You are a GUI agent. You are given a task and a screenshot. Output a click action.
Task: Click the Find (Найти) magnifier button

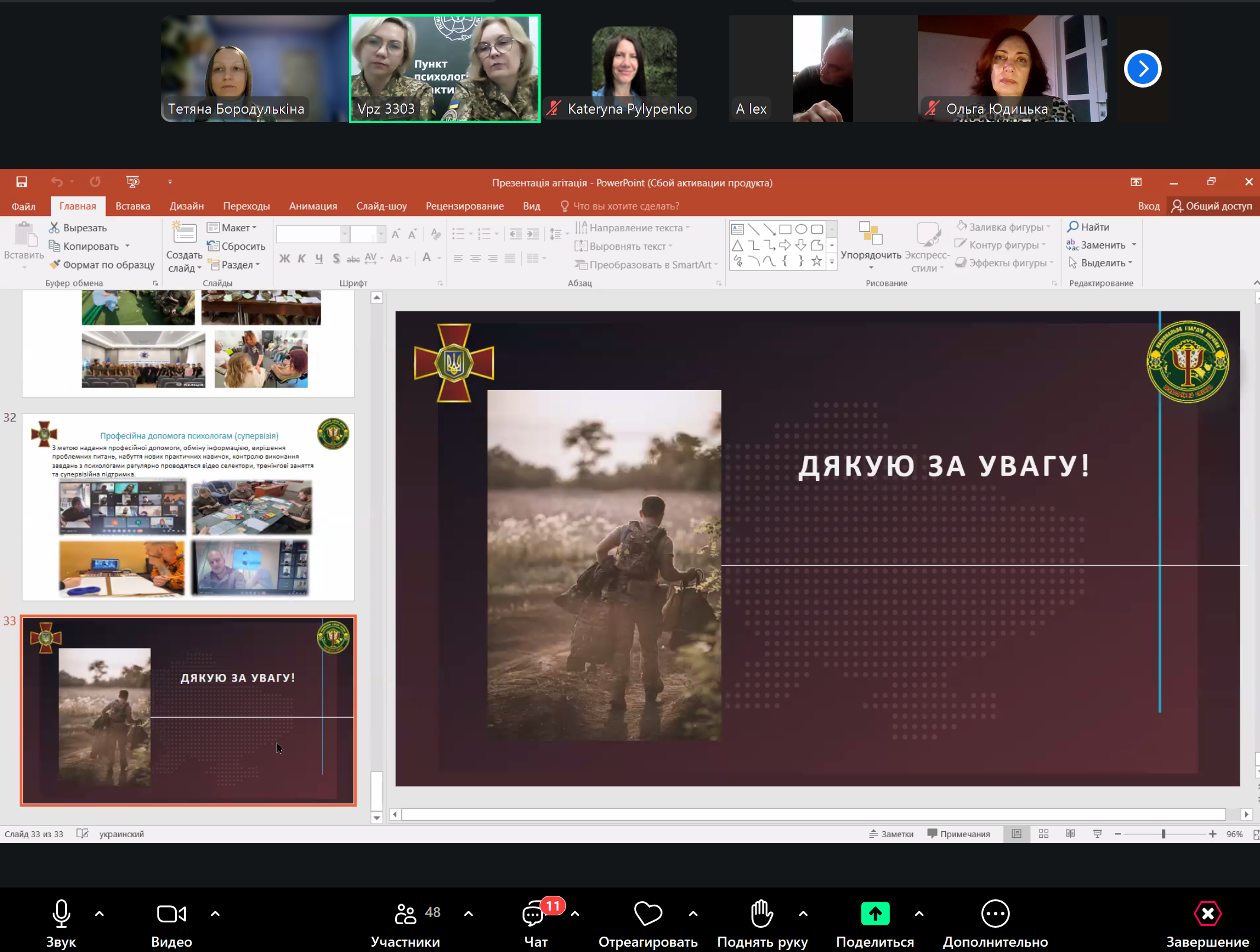[x=1088, y=227]
